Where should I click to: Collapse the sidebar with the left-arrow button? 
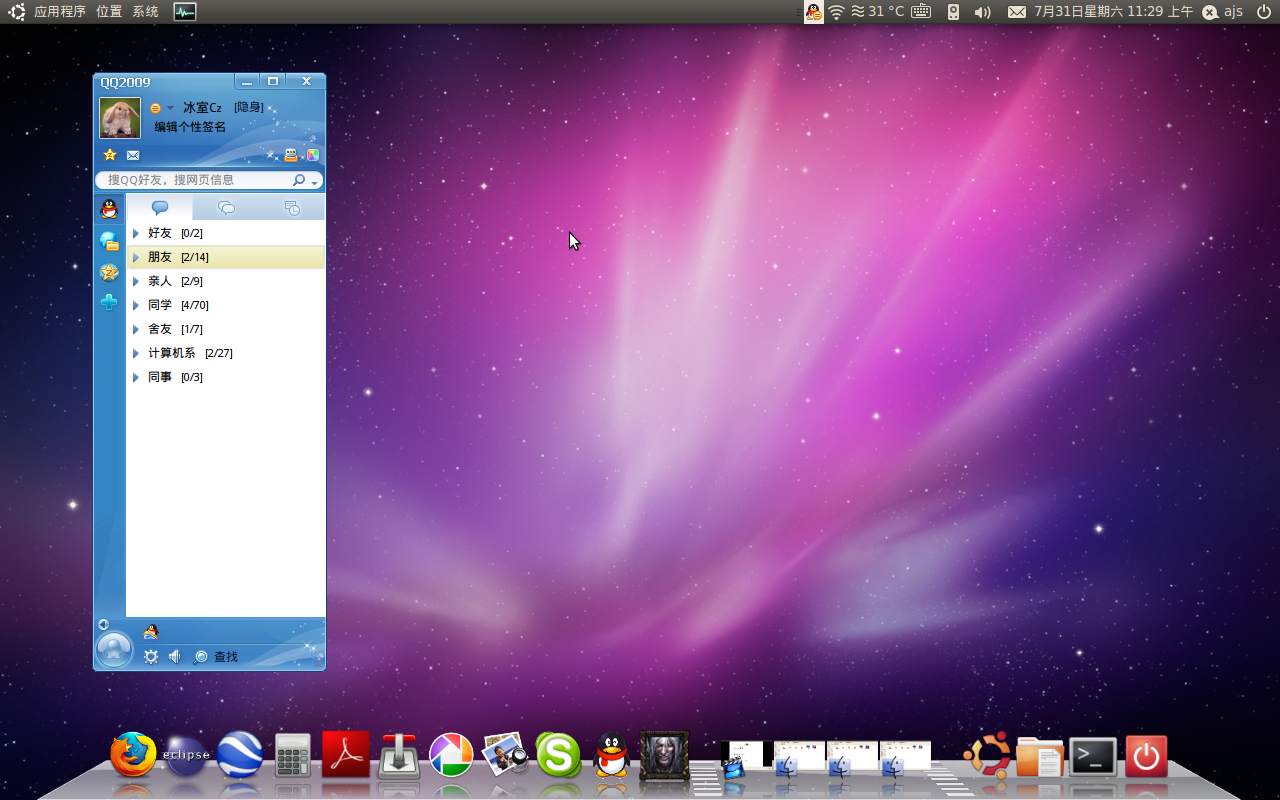103,624
